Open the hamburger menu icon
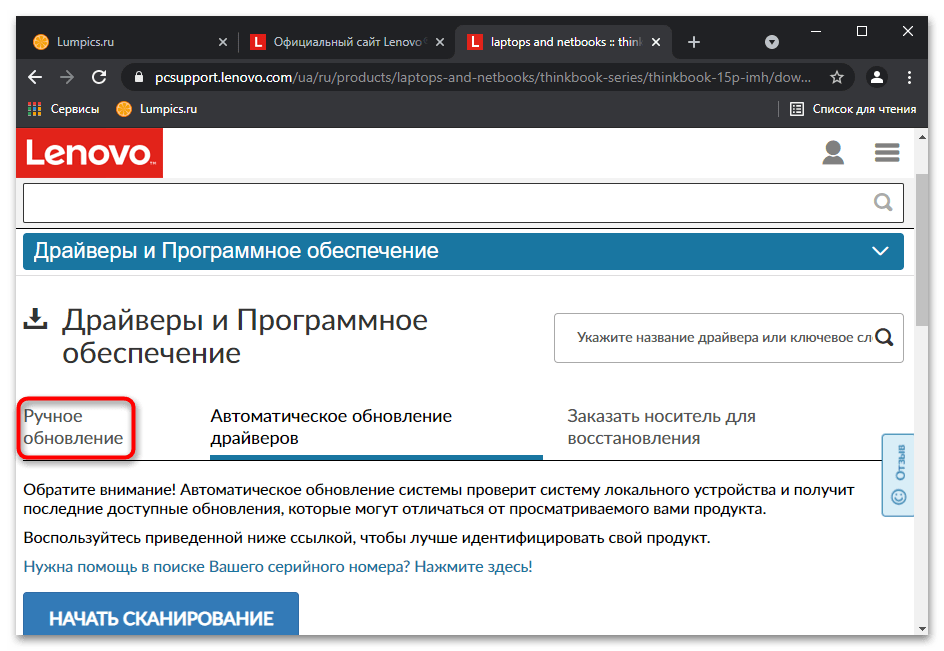The height and width of the screenshot is (651, 944). pyautogui.click(x=887, y=152)
